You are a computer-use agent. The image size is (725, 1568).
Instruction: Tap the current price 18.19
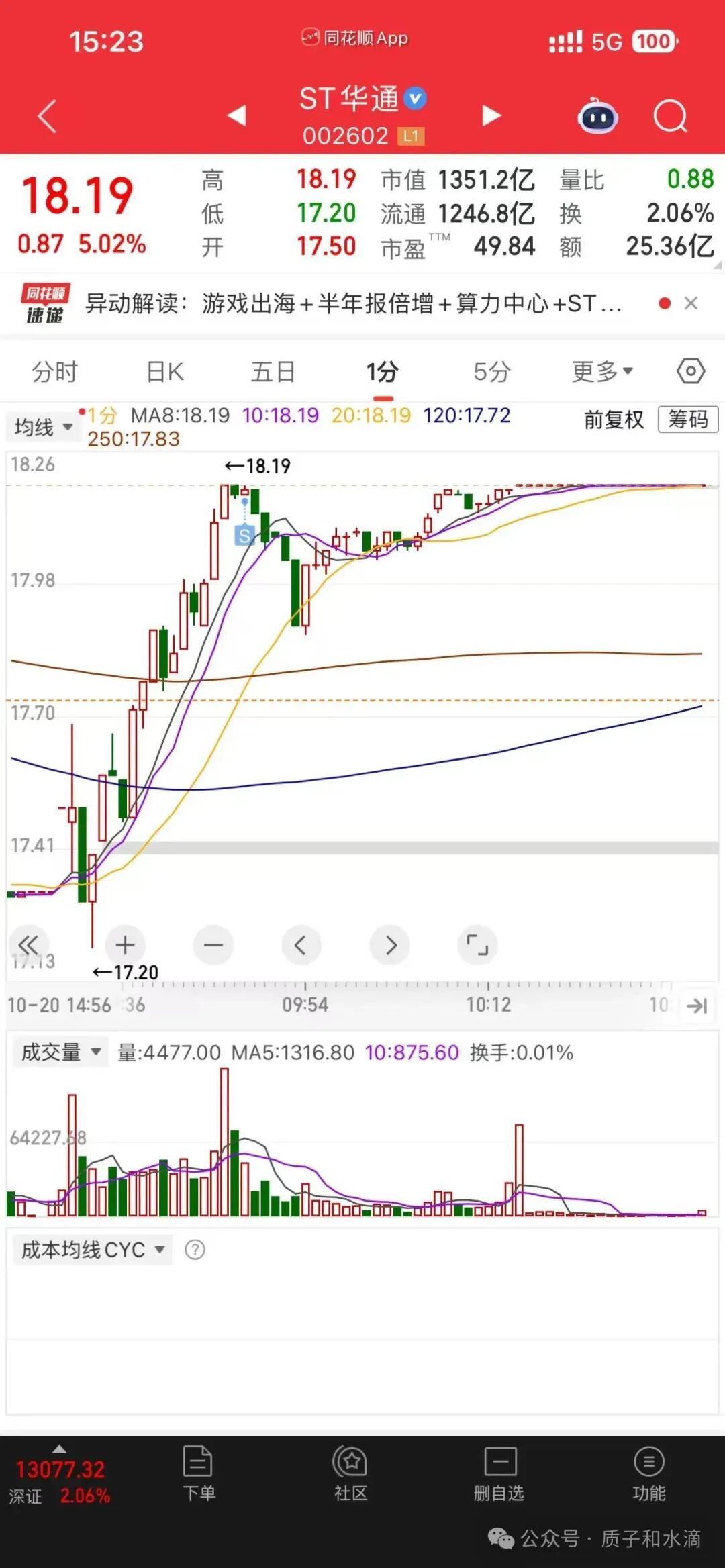(78, 196)
